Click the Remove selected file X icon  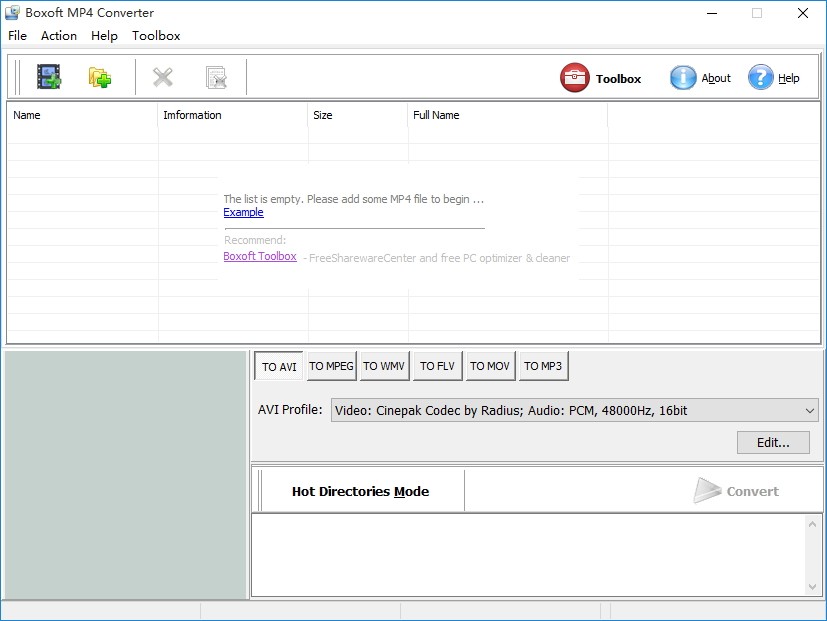click(x=163, y=77)
